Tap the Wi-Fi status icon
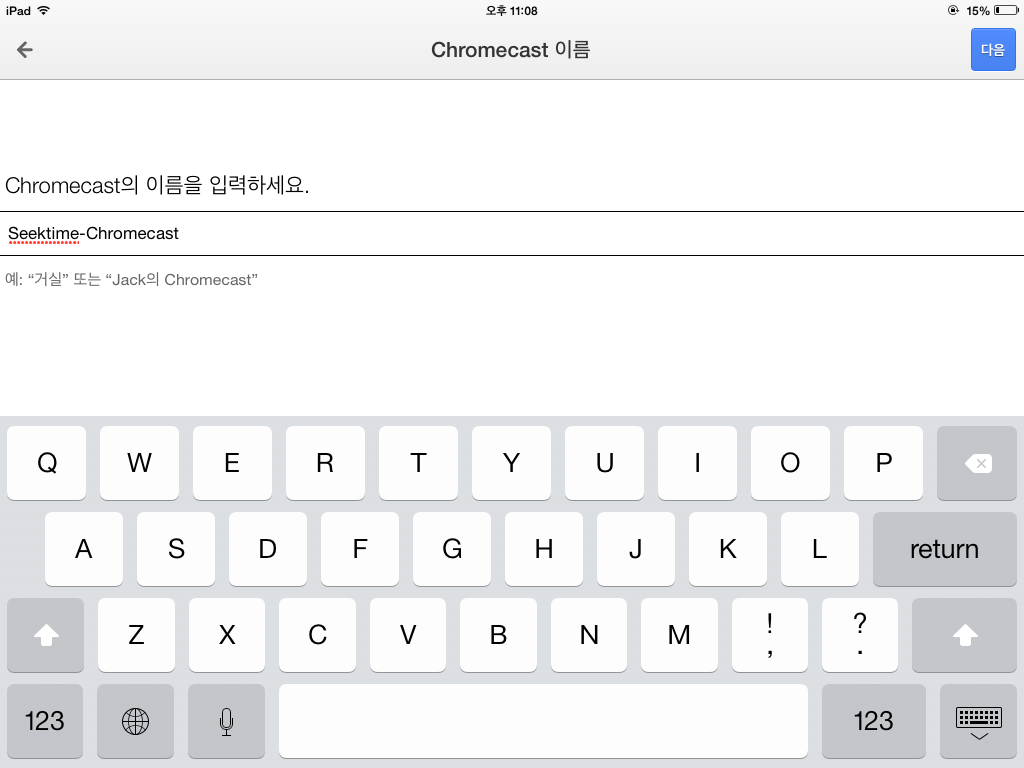The image size is (1024, 768). point(44,10)
